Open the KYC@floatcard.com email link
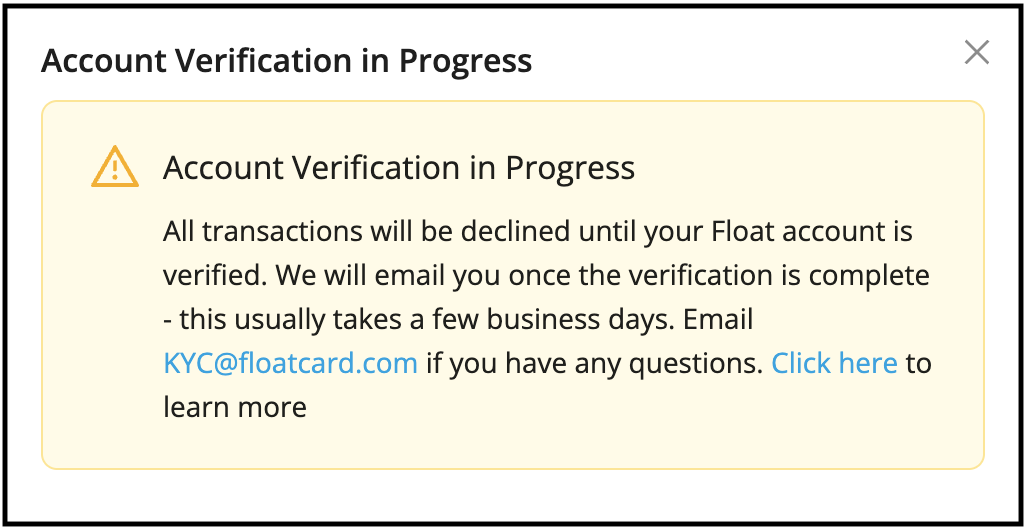 point(290,363)
